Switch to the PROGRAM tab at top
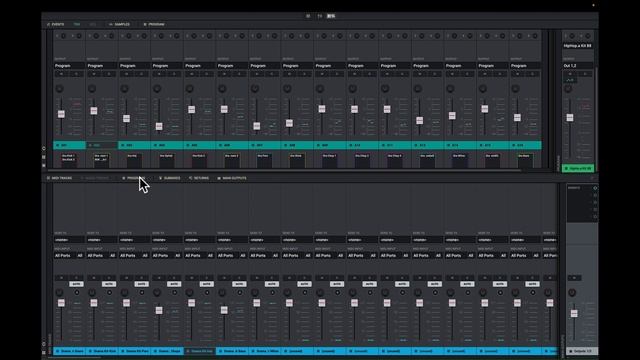640x360 pixels. 154,24
